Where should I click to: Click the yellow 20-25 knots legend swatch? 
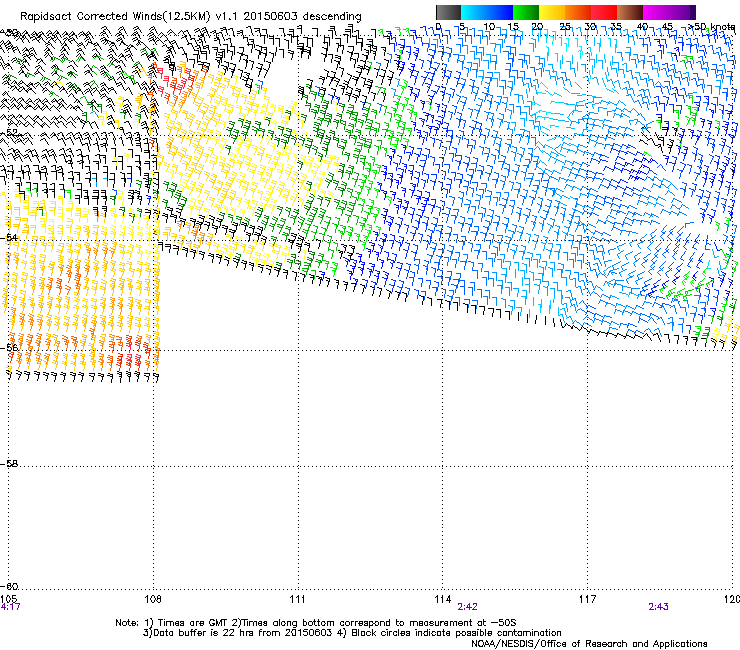(552, 12)
